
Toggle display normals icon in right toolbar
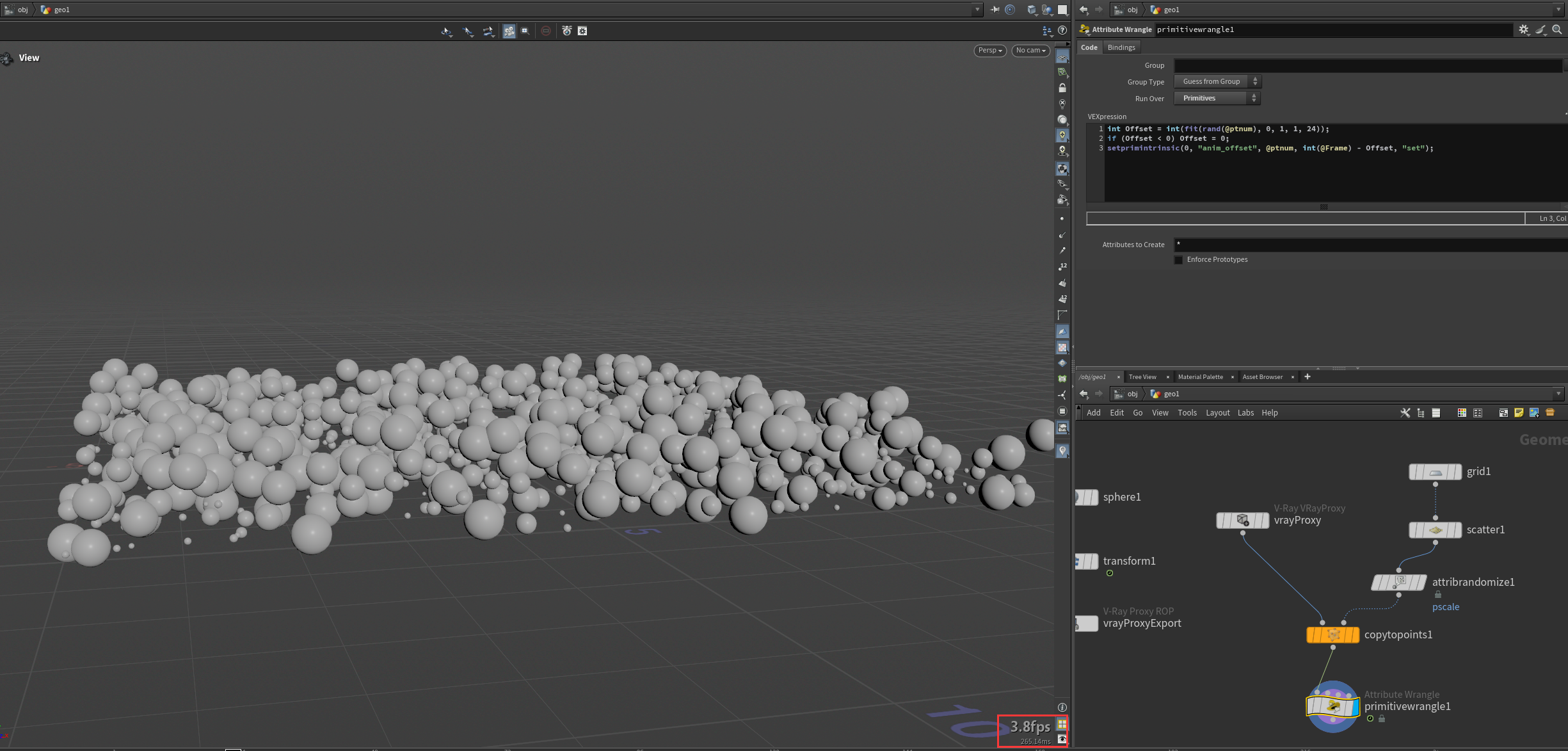(x=1062, y=235)
